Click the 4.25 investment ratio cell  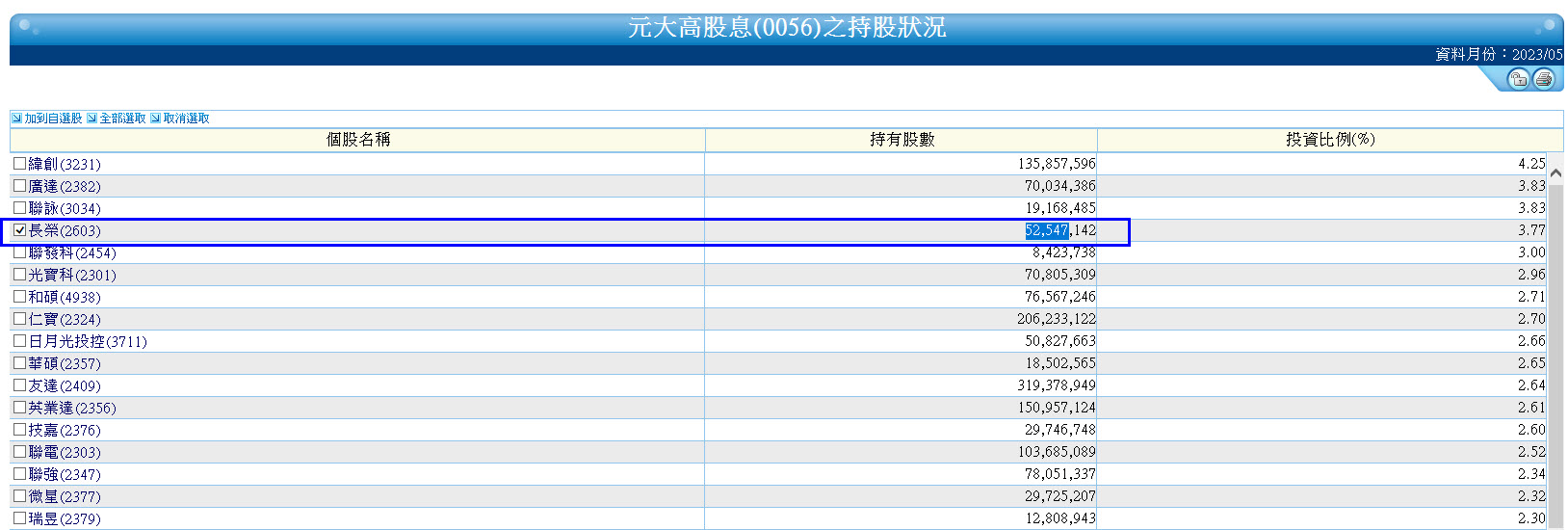[1321, 164]
